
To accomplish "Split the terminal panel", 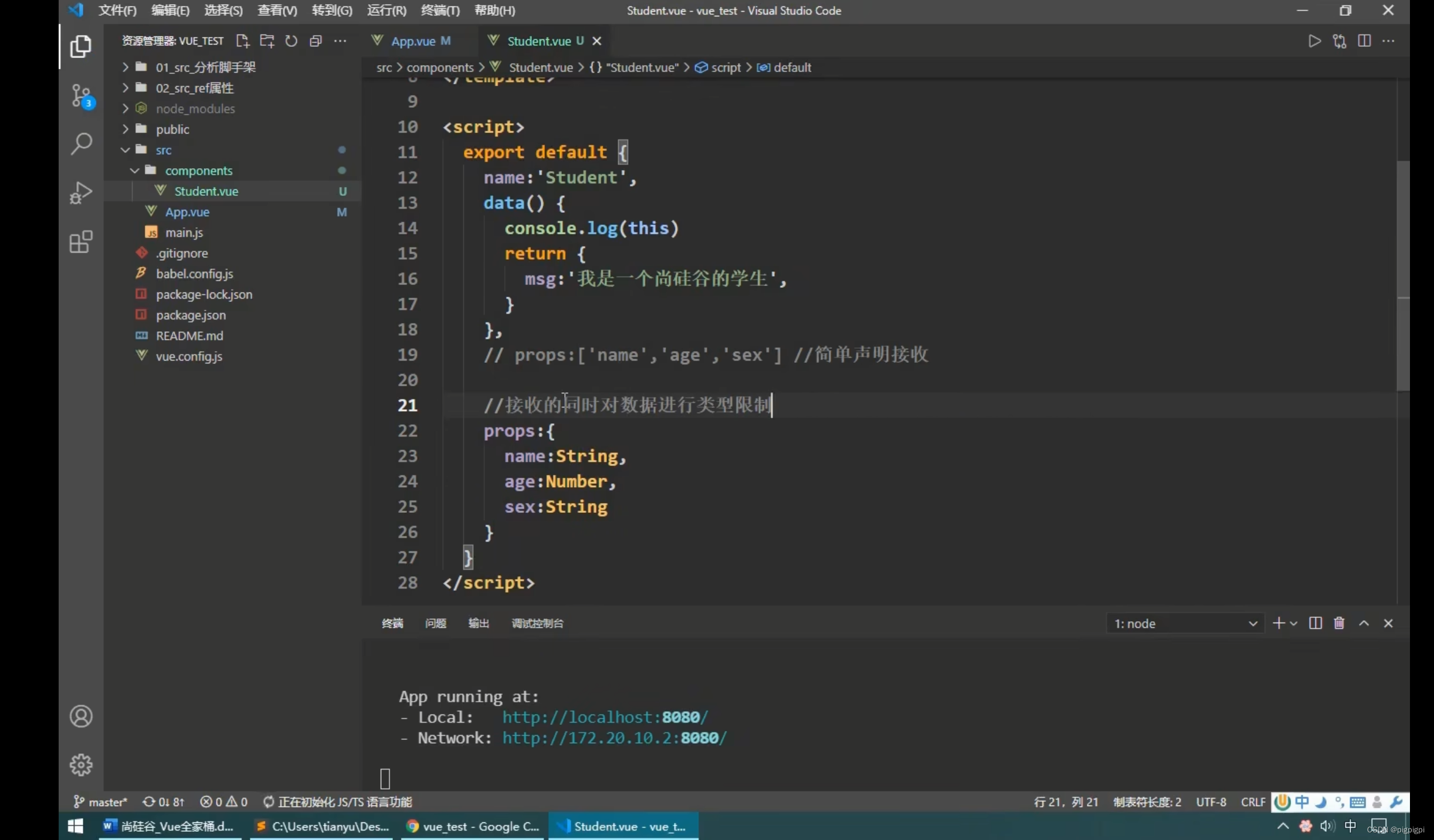I will click(1316, 623).
